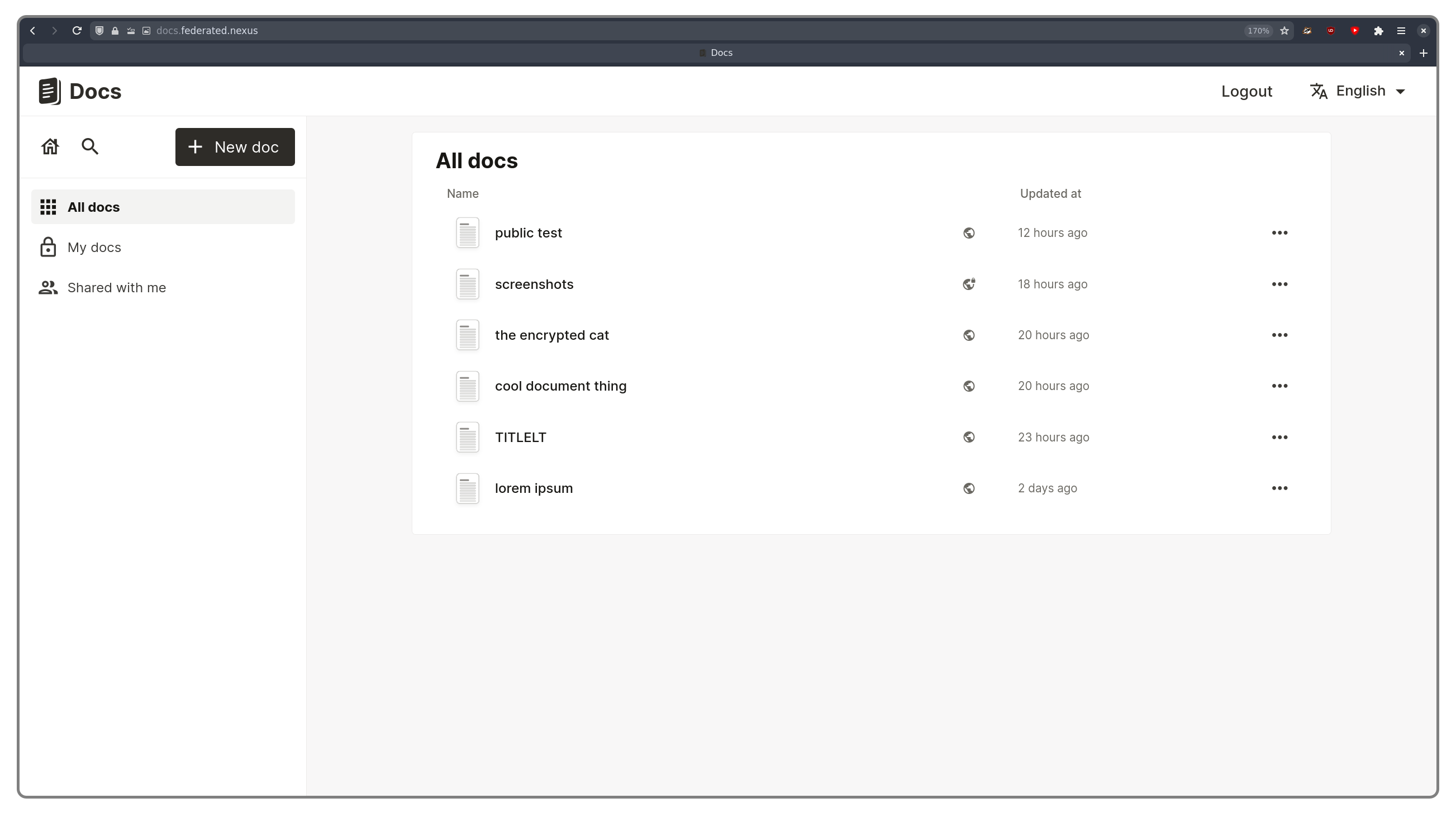Image resolution: width=1456 pixels, height=817 pixels.
Task: Open My docs section
Action: click(163, 247)
